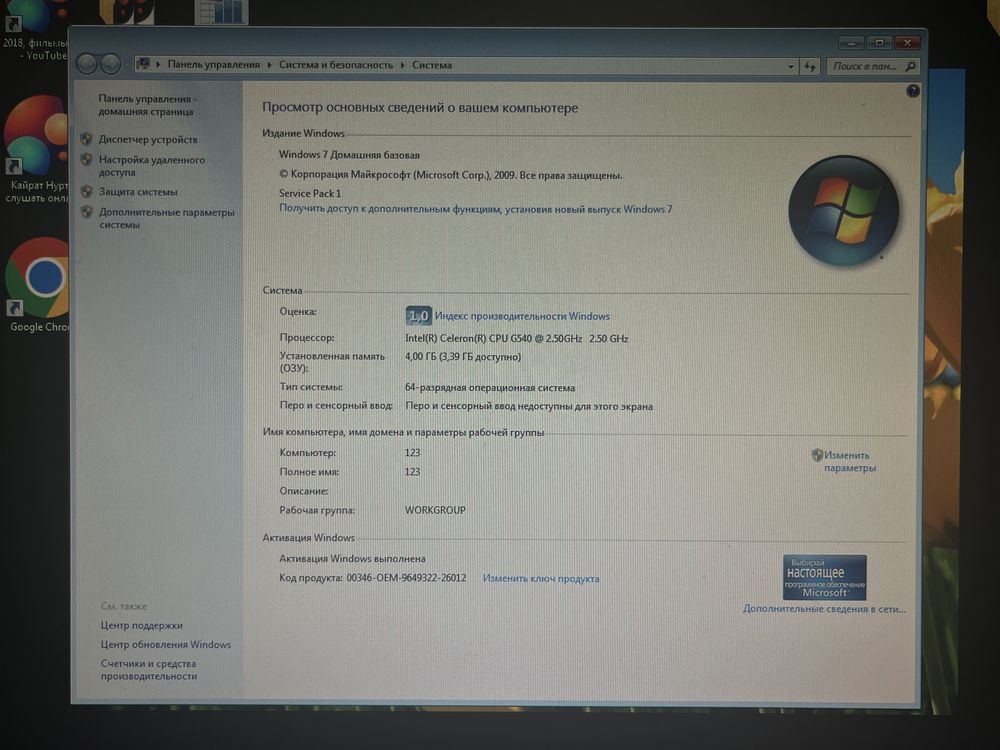This screenshot has width=1000, height=750.
Task: Open Google Chrome desktop shortcut
Action: [x=38, y=285]
